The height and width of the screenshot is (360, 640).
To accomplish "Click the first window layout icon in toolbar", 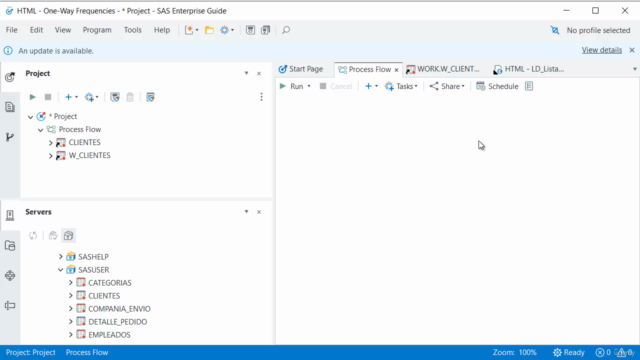I will [x=251, y=30].
